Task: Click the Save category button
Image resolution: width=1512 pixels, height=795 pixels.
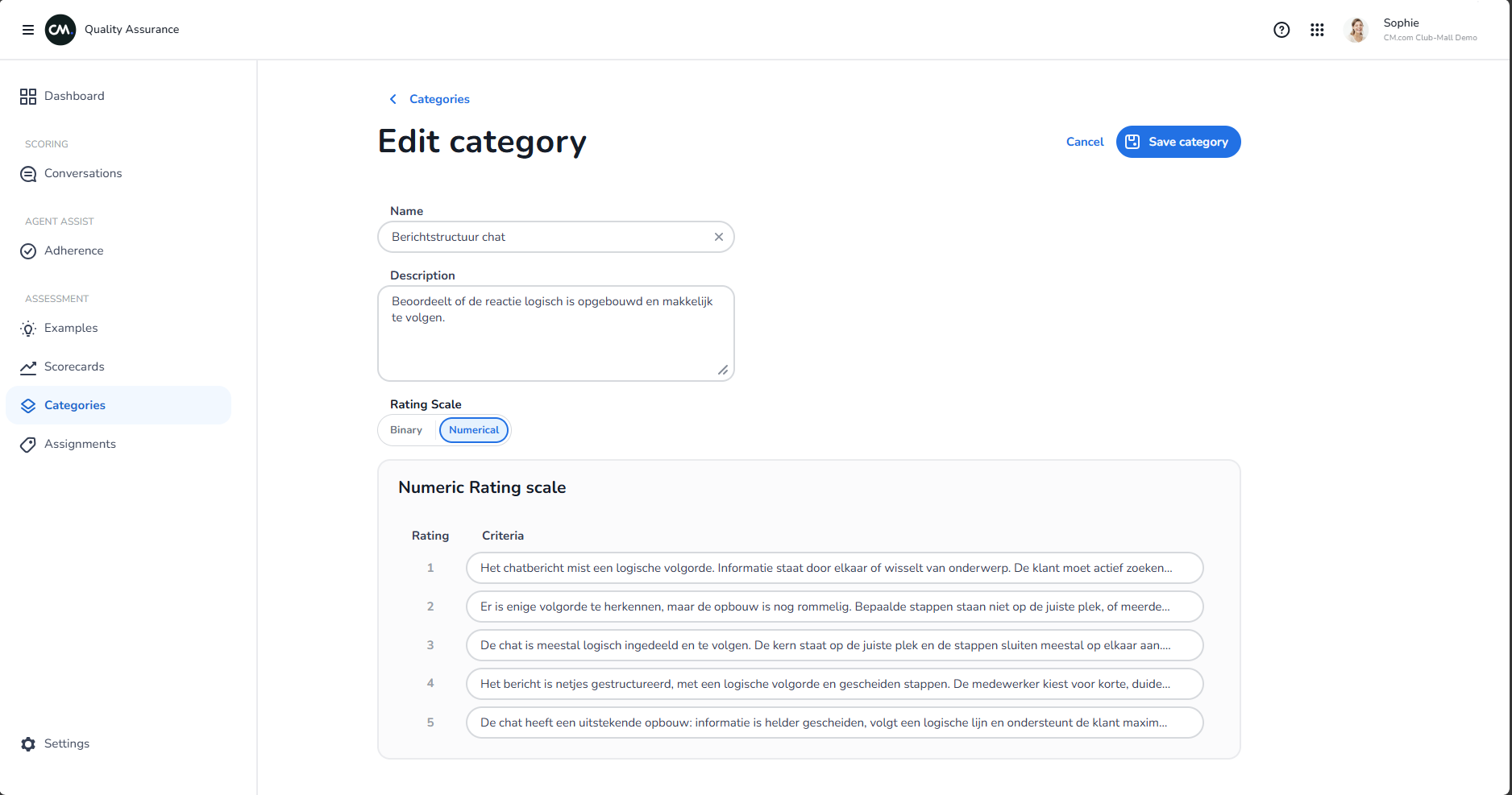Action: pyautogui.click(x=1178, y=142)
